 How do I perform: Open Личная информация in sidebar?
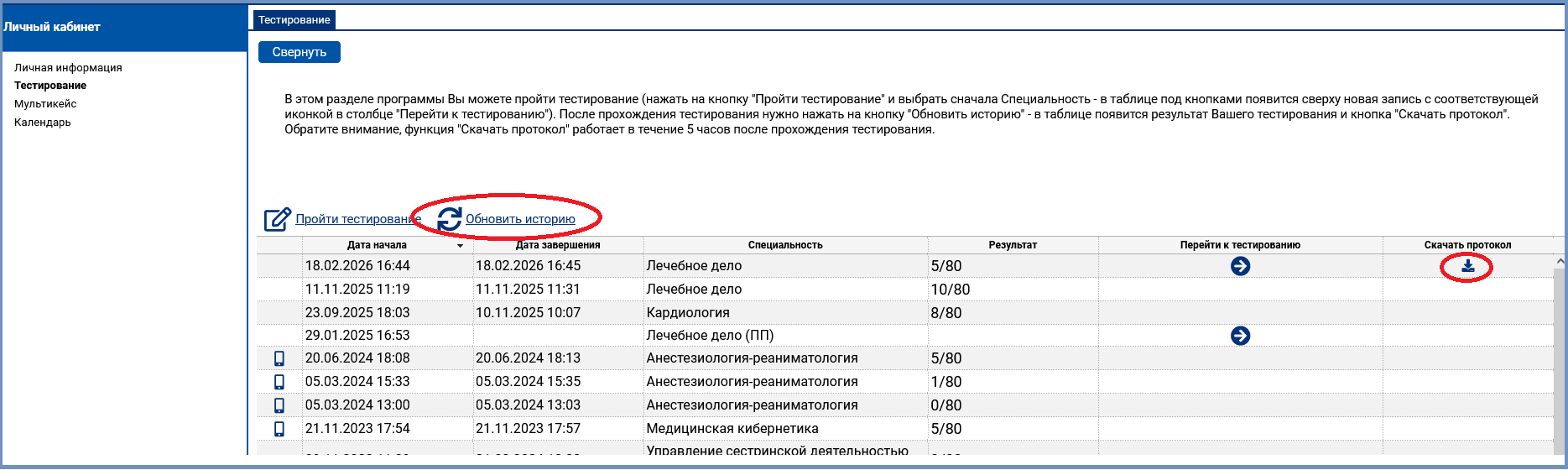tap(68, 68)
